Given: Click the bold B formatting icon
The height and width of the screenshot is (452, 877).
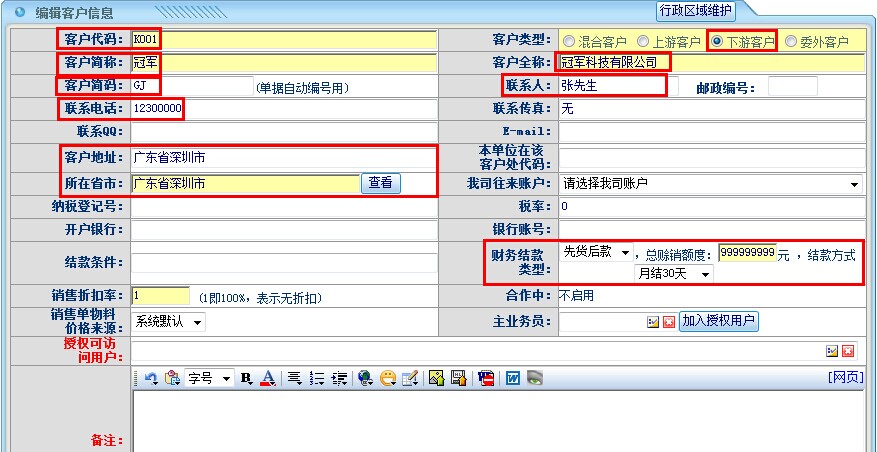Looking at the screenshot, I should click(247, 378).
